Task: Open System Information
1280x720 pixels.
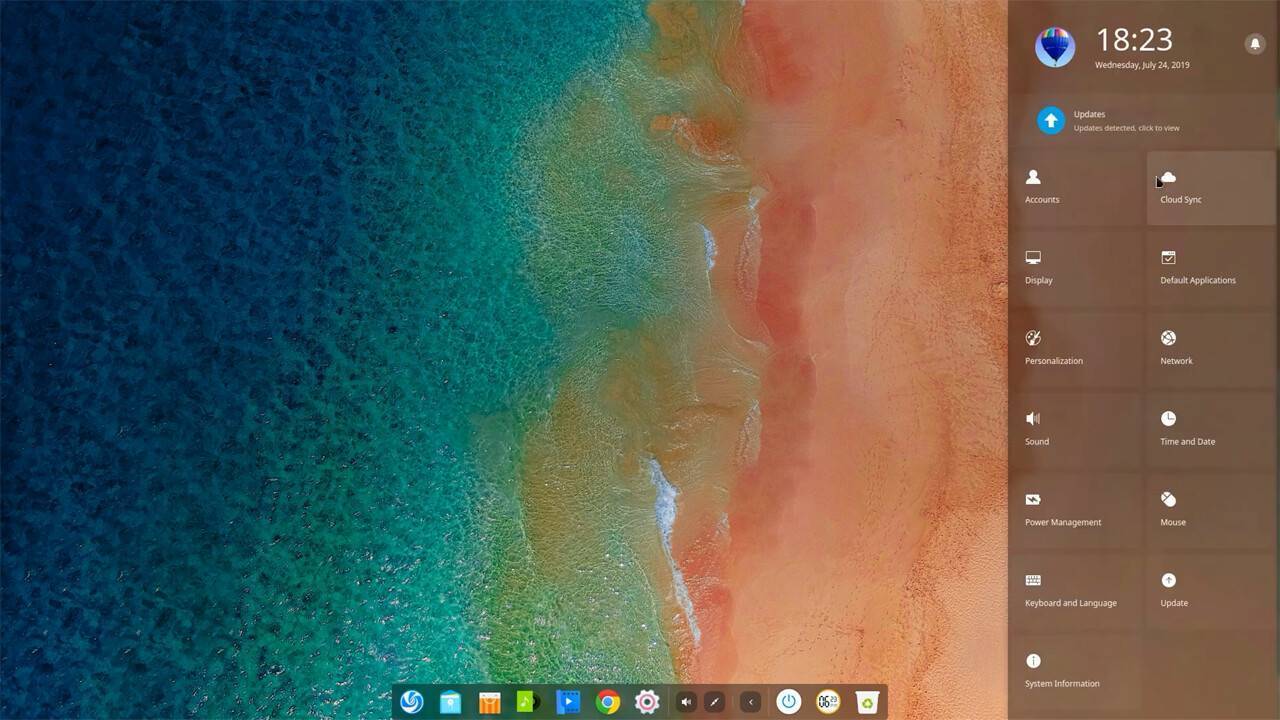Action: pos(1075,672)
